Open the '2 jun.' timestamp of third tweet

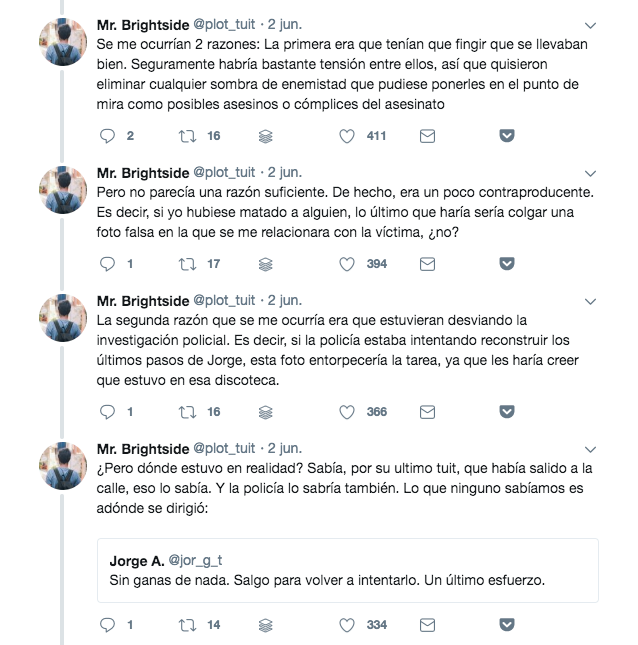tap(285, 301)
